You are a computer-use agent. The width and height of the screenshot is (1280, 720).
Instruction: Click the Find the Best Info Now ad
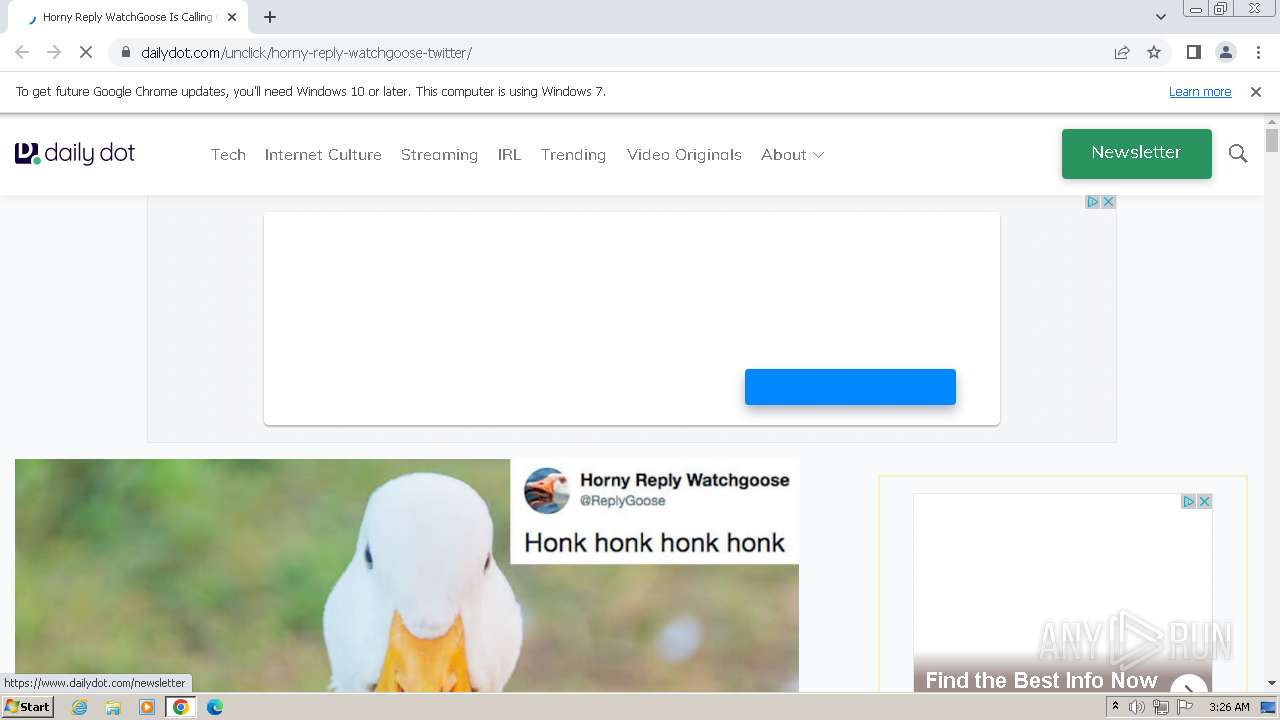(x=1041, y=680)
